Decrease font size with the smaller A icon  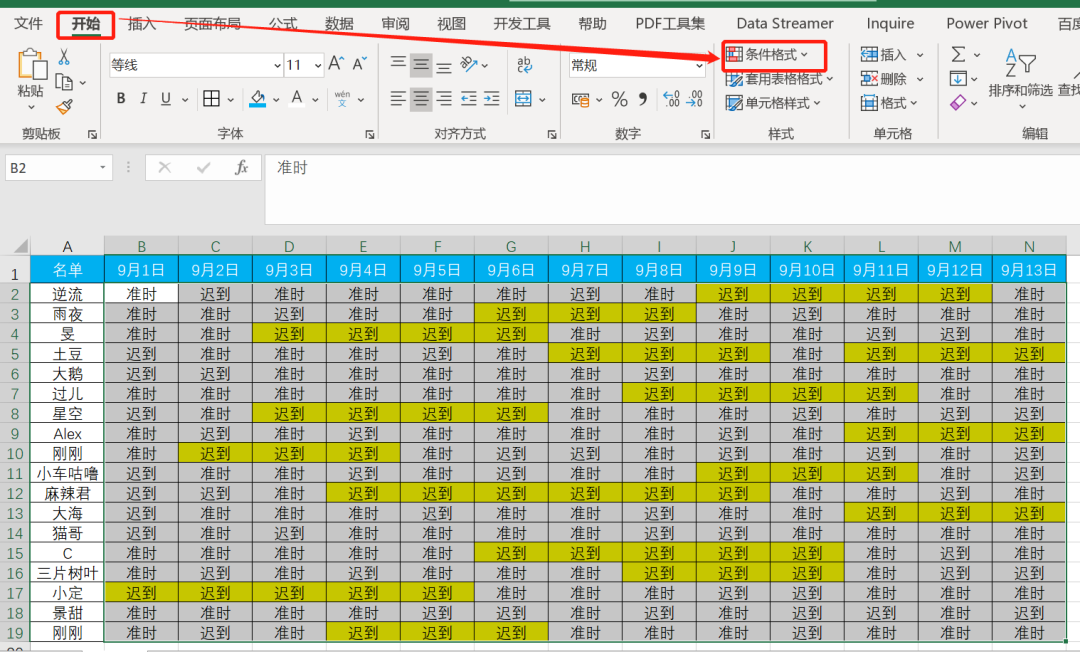360,64
